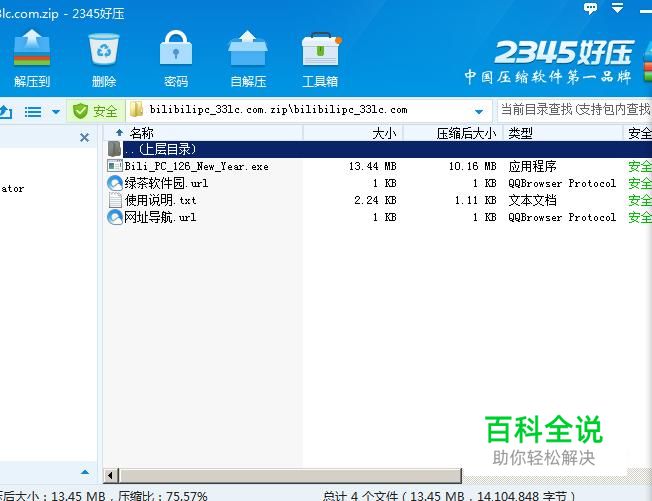Click the sort direction arrow beside 名称

tap(119, 133)
